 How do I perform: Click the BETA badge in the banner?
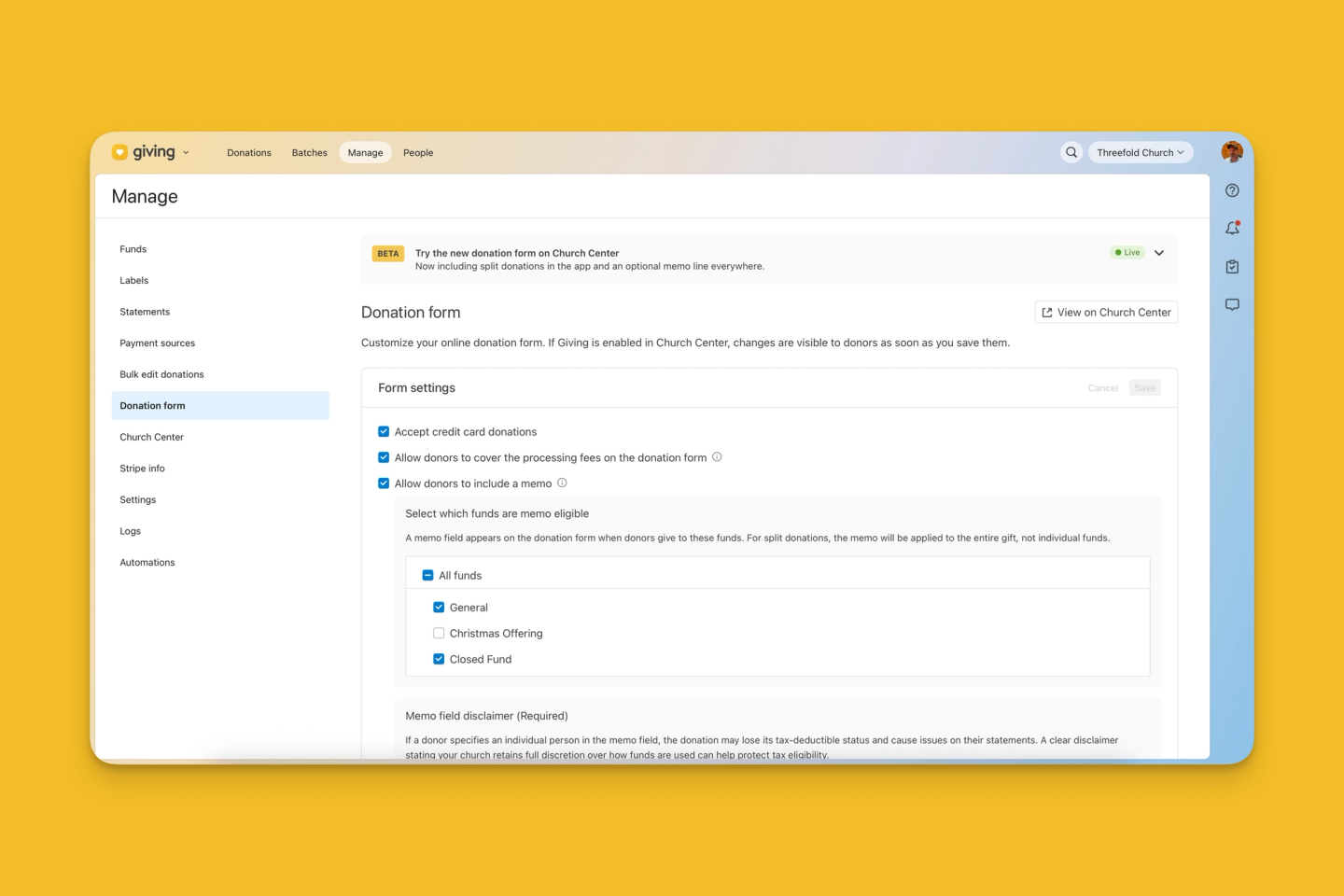click(x=388, y=254)
